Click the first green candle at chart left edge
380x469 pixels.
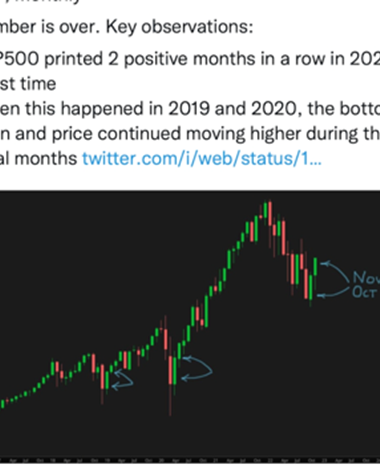3,404
